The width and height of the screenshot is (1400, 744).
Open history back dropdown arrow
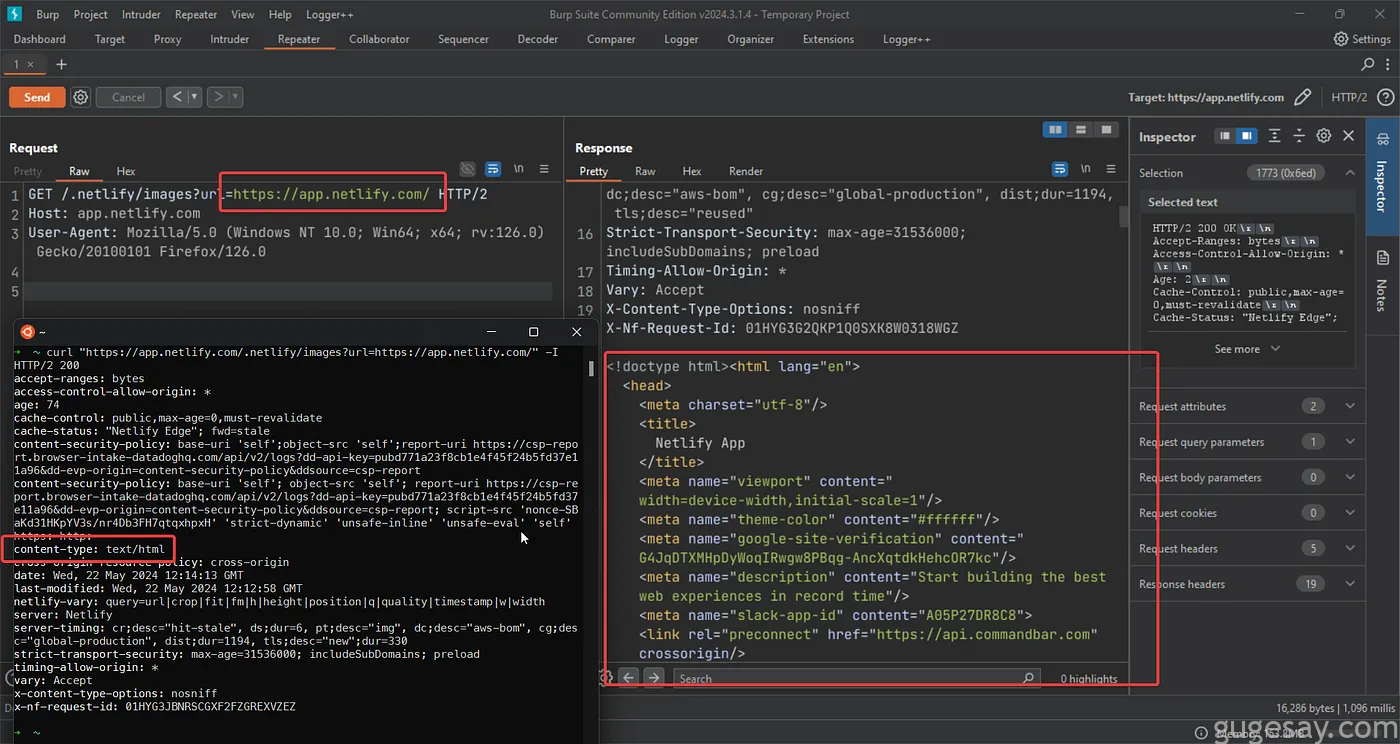(x=194, y=97)
